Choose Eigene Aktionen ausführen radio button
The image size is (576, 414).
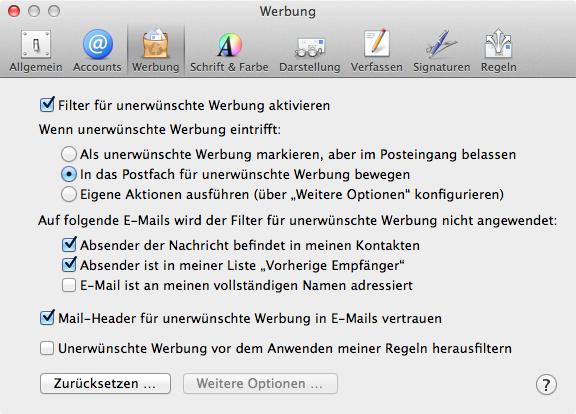(69, 194)
